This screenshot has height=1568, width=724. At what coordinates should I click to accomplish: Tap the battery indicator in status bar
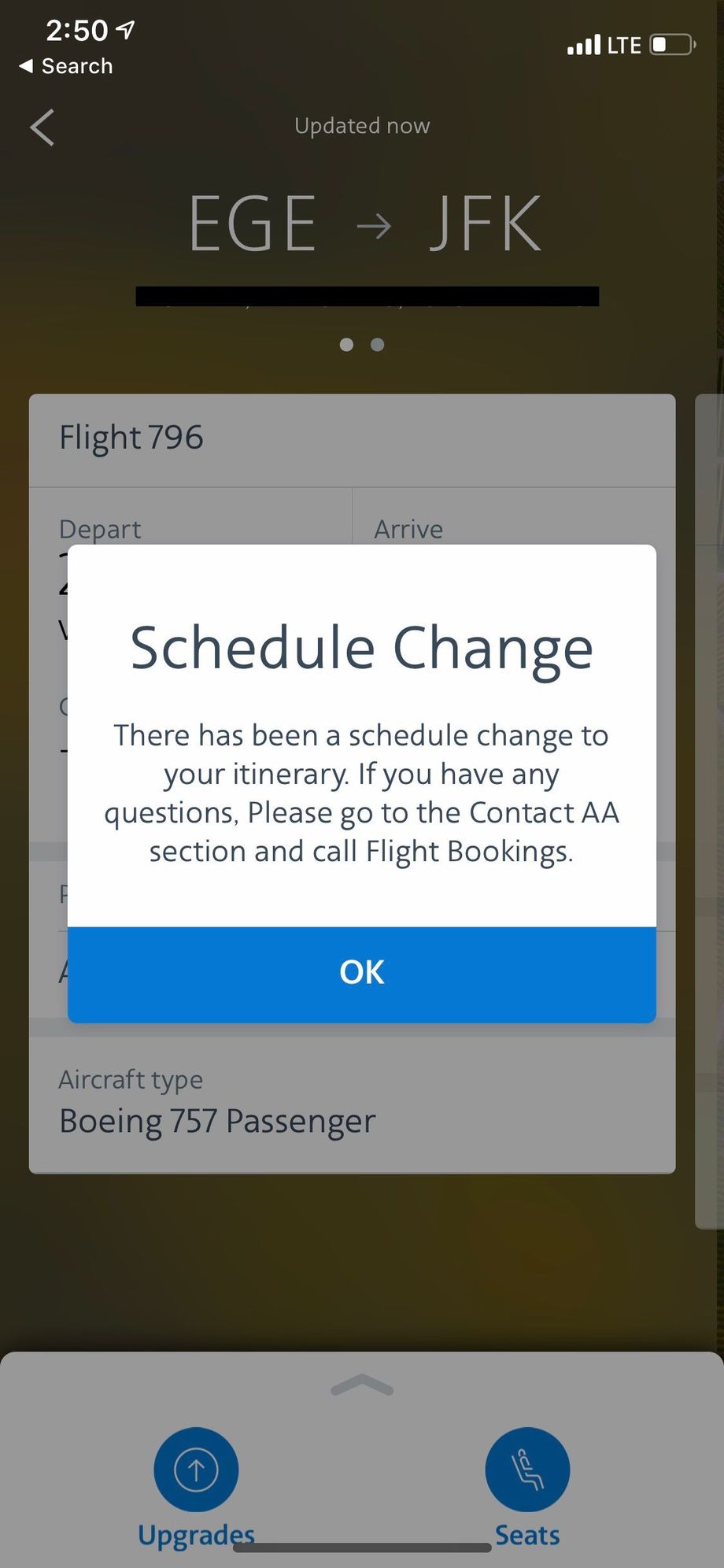click(x=672, y=45)
